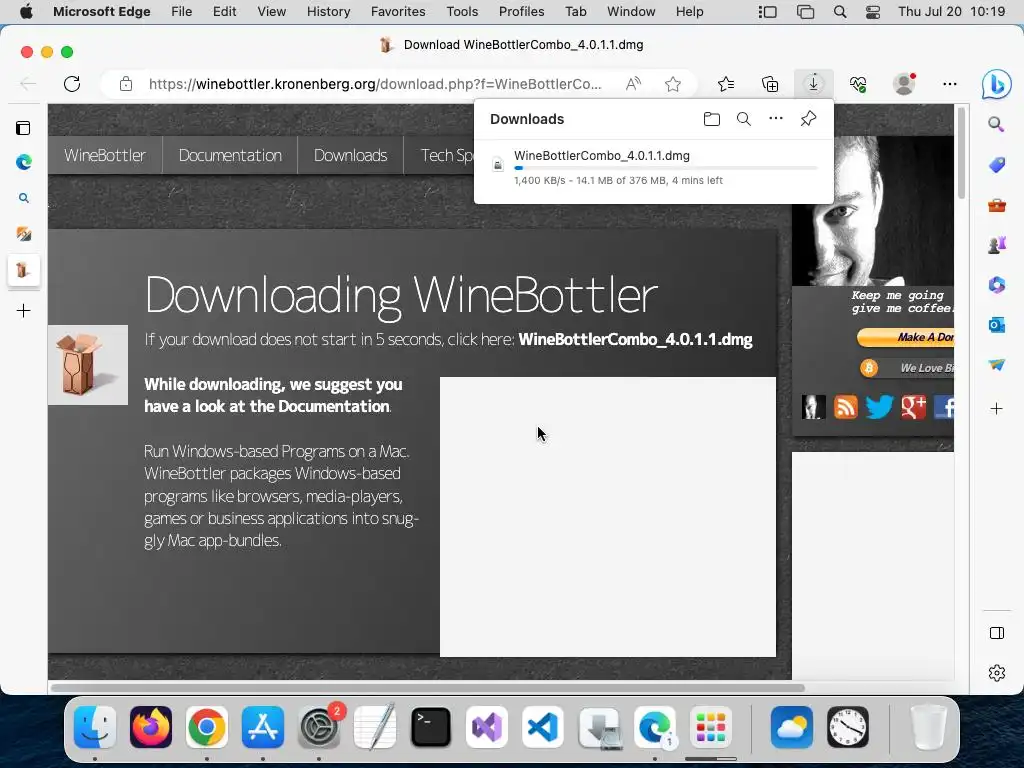Viewport: 1024px width, 768px height.
Task: Open downloads folder icon in Downloads panel
Action: coord(712,119)
